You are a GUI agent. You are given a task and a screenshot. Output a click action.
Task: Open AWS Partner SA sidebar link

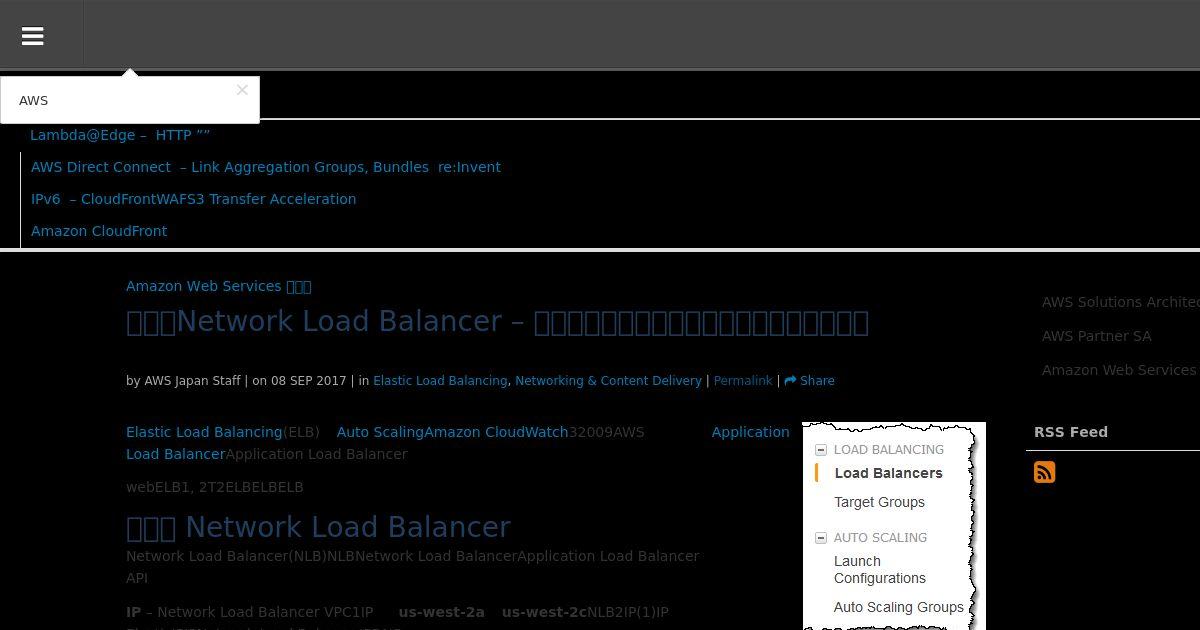[x=1096, y=336]
